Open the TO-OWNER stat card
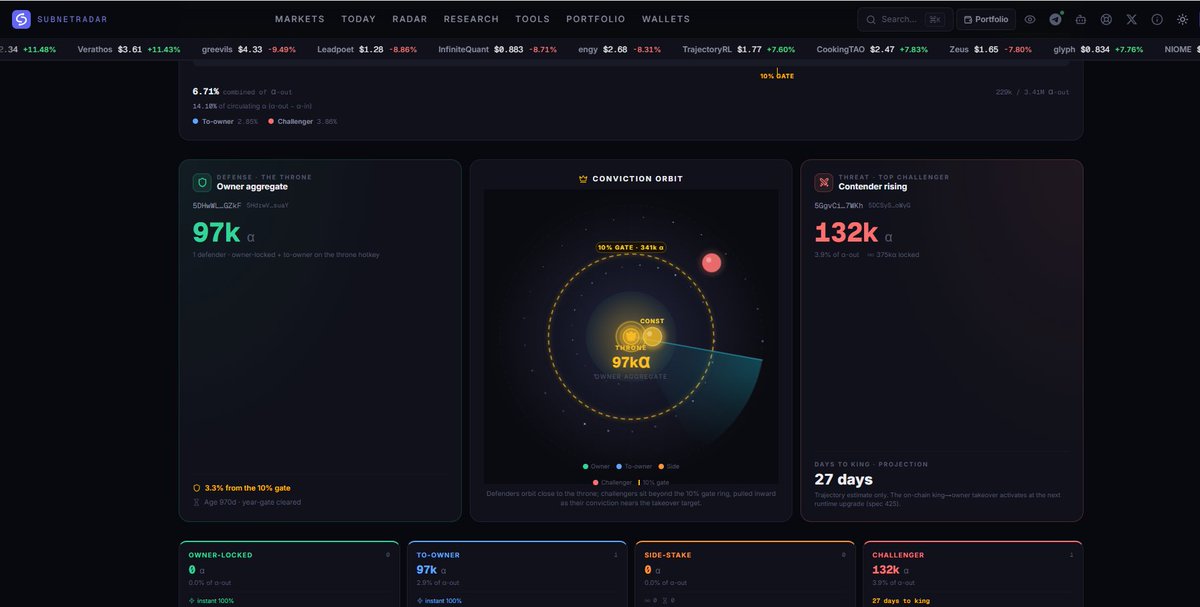The width and height of the screenshot is (1200, 607). [x=518, y=574]
